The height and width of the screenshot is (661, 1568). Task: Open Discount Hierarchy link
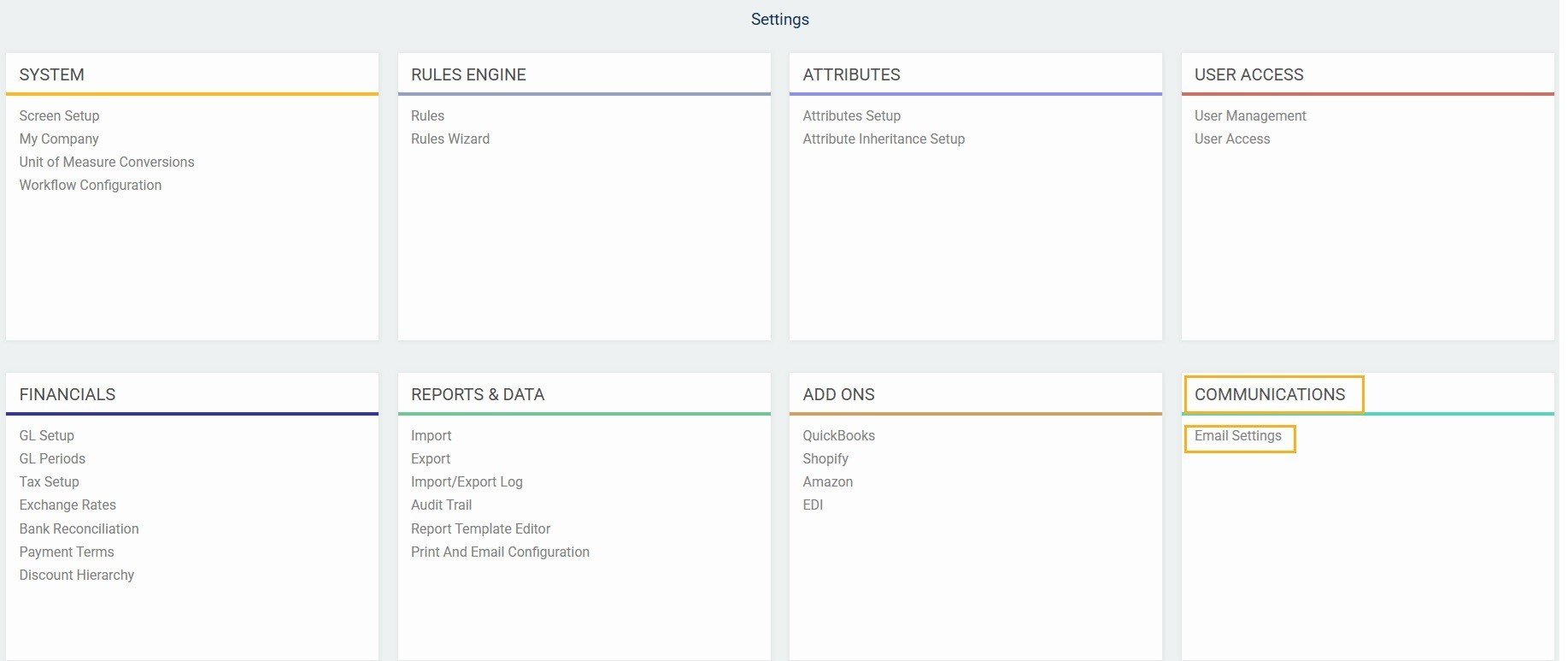click(77, 575)
